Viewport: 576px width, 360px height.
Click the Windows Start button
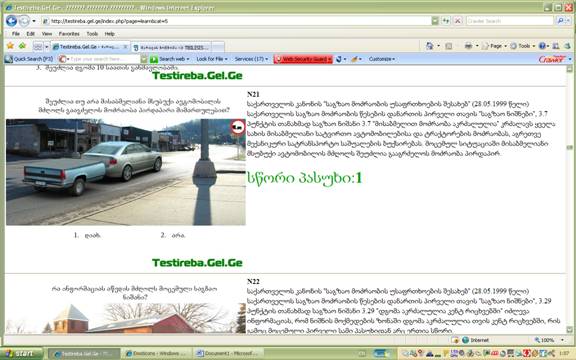coord(21,354)
